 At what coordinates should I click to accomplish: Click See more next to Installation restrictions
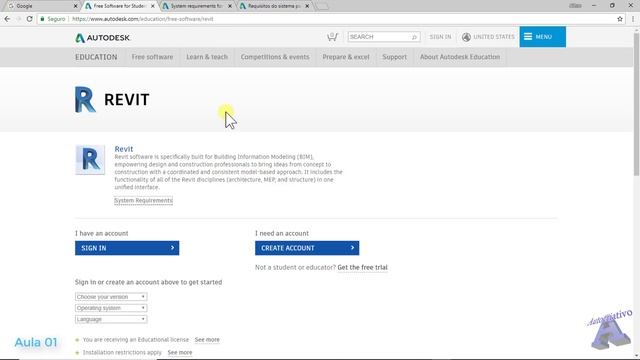[180, 352]
